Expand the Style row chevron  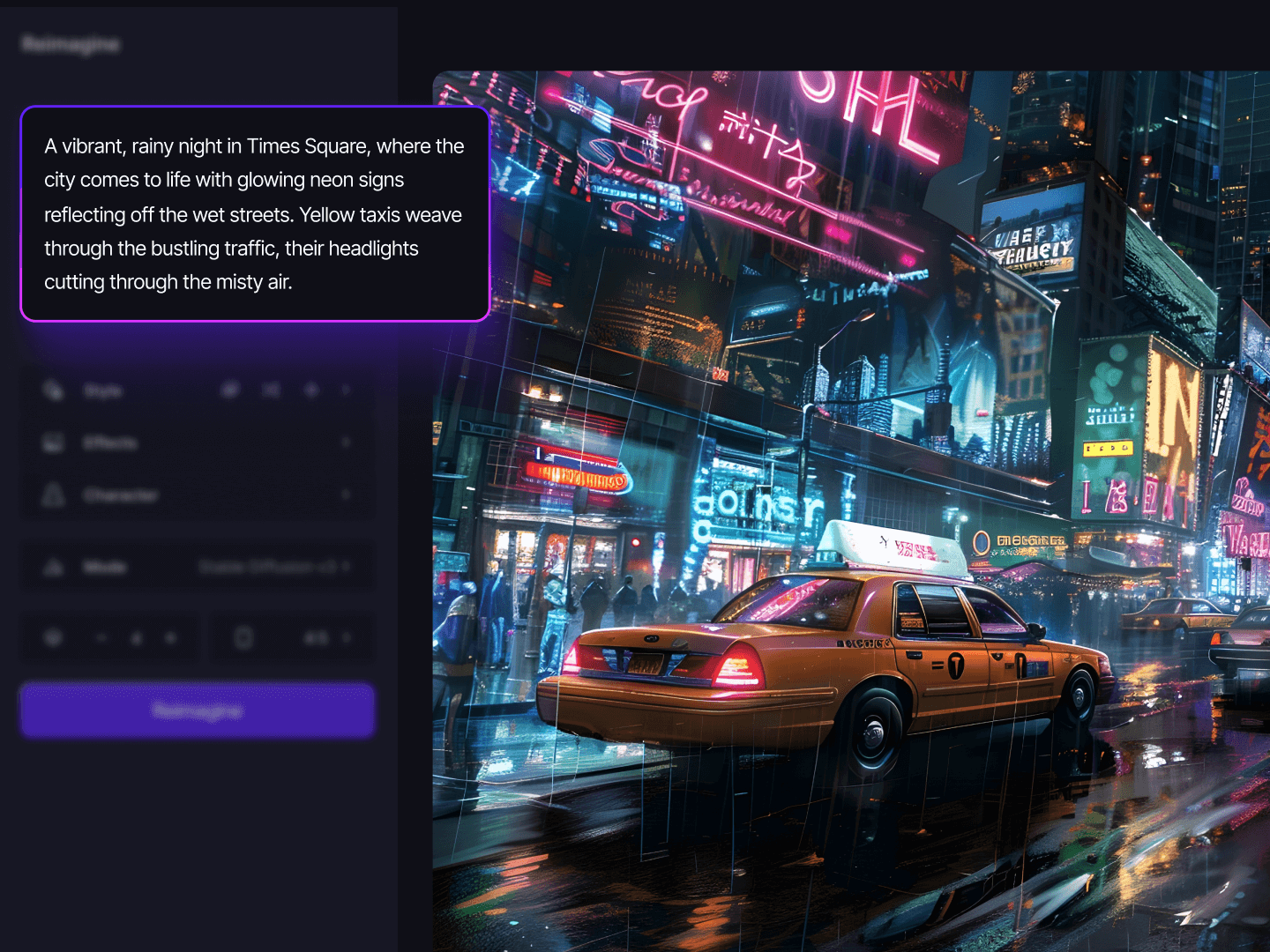point(347,390)
